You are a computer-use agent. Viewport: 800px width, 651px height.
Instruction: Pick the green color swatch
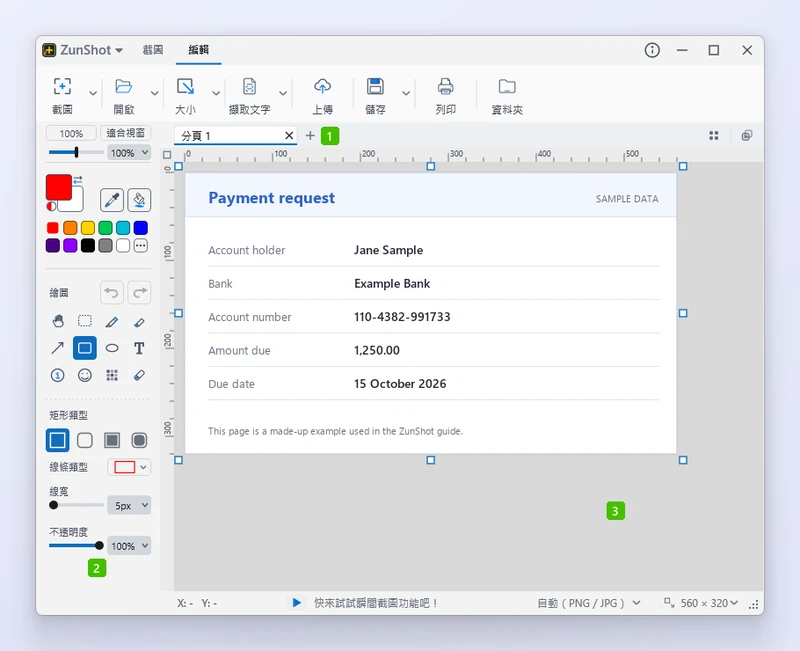point(106,228)
